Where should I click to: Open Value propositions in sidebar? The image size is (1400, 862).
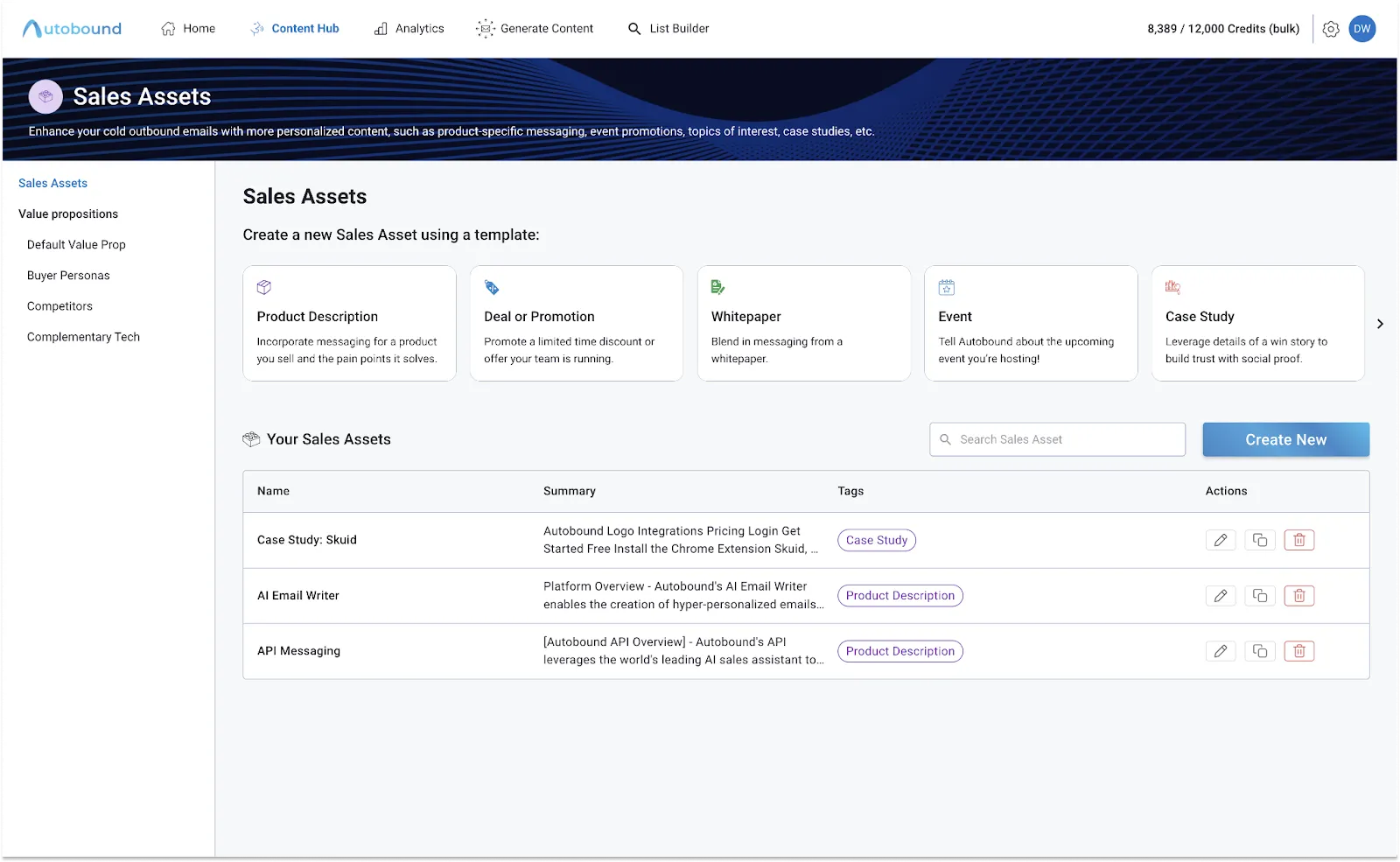click(68, 214)
